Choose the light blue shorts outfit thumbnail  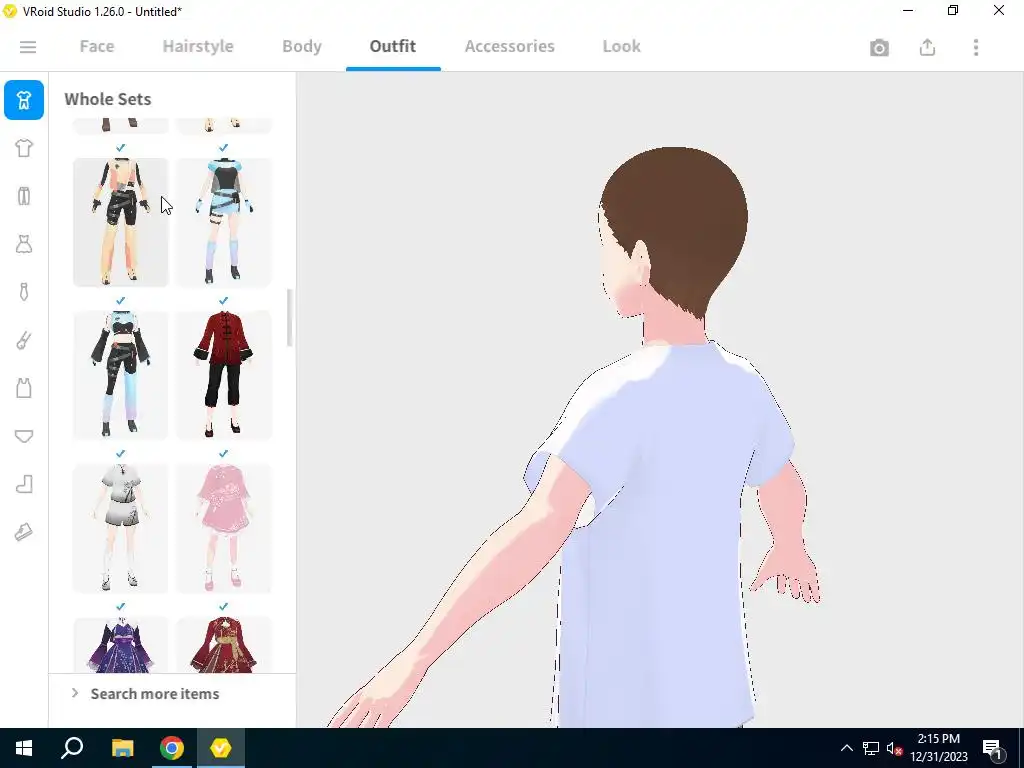tap(223, 222)
